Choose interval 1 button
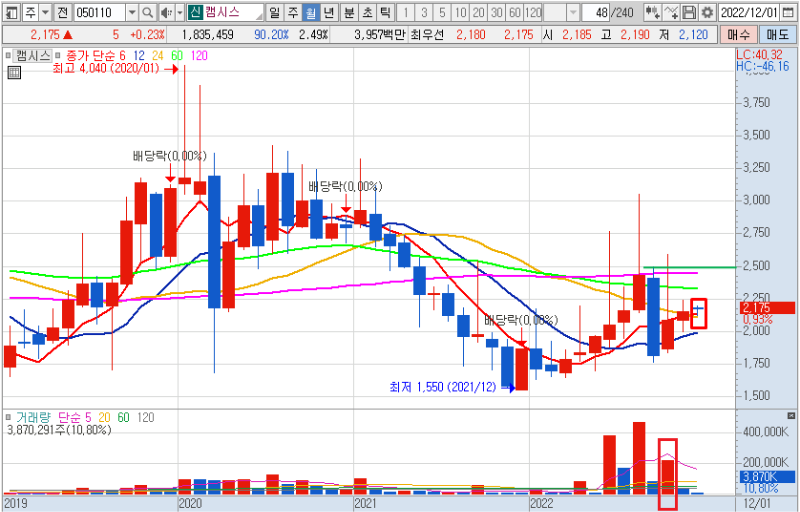 click(x=406, y=12)
